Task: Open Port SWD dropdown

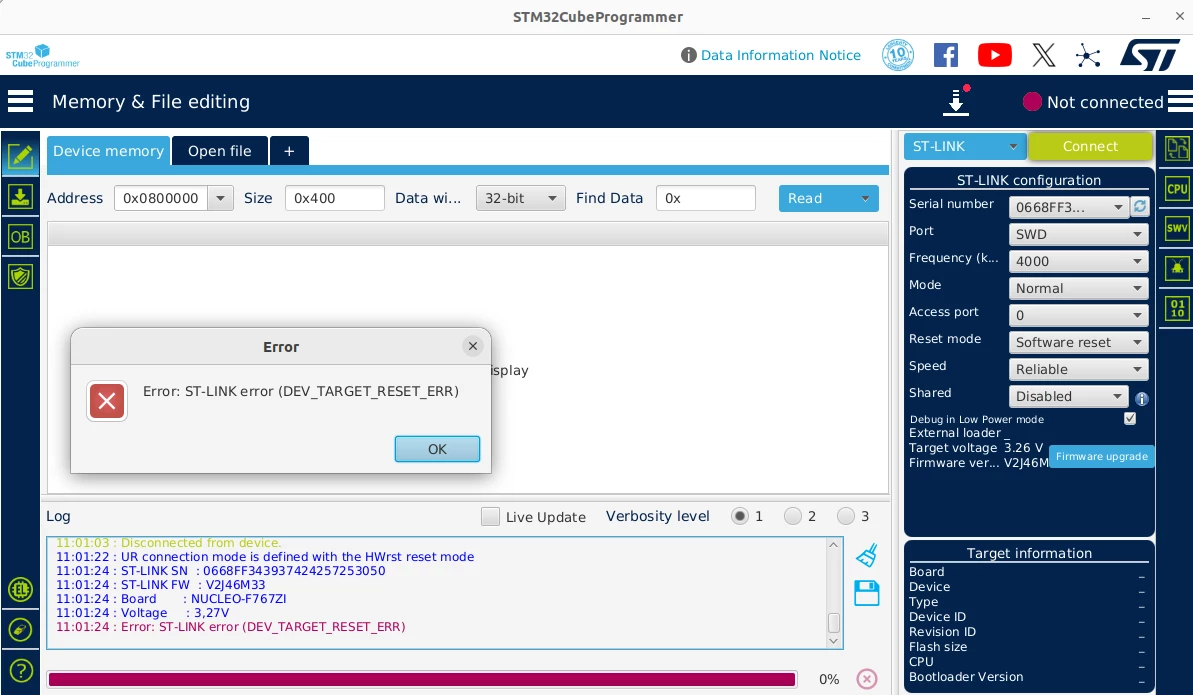Action: [x=1078, y=234]
